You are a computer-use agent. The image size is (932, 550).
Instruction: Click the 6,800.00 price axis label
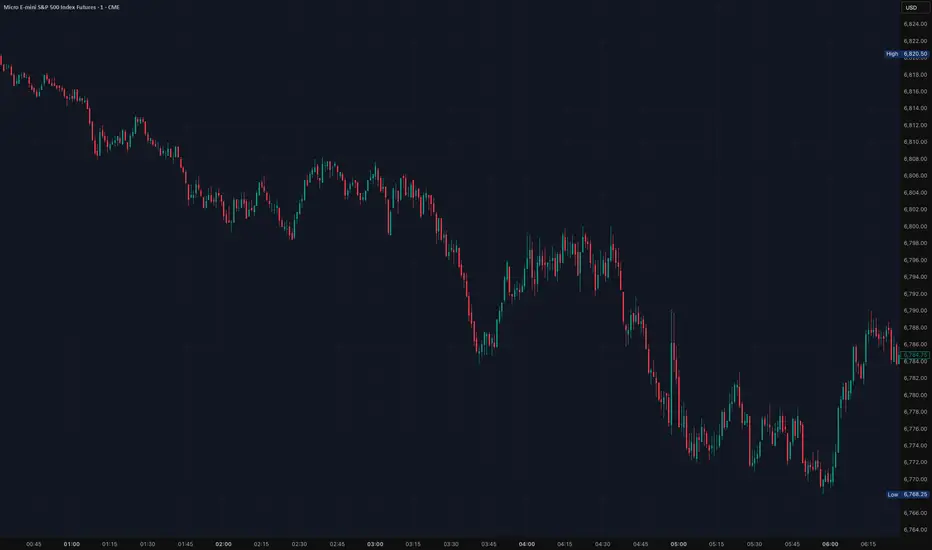[915, 227]
